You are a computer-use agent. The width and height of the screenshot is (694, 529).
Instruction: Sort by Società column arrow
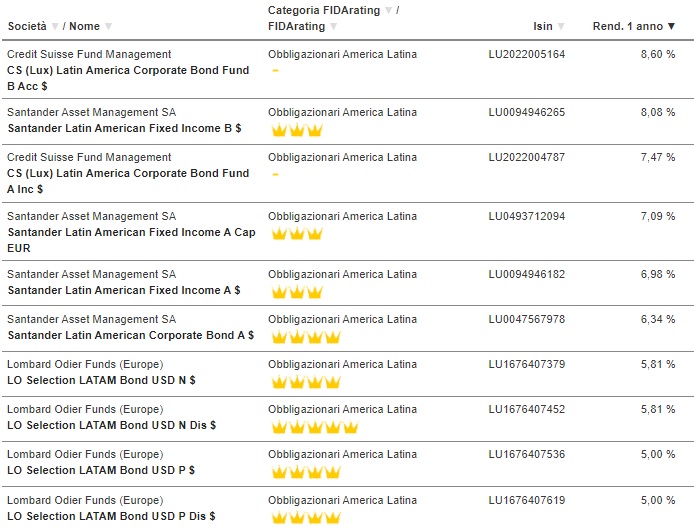point(55,27)
